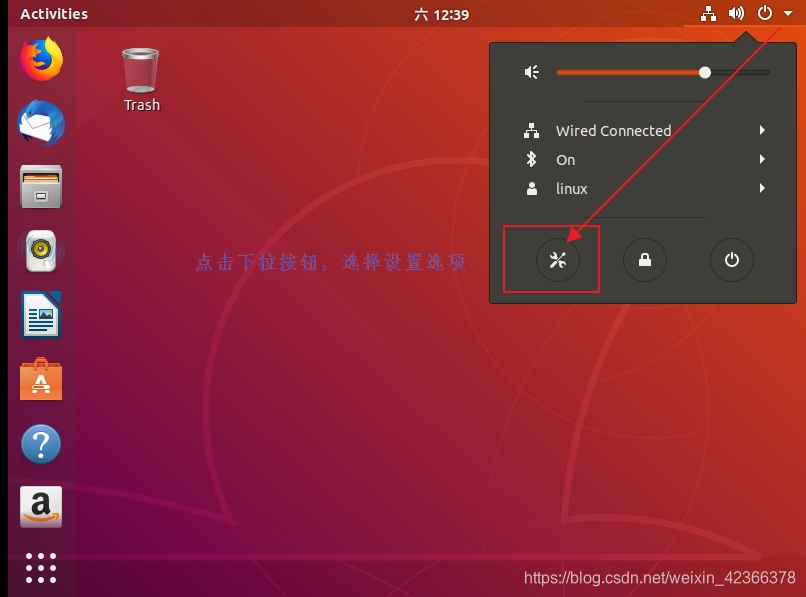The image size is (806, 597).
Task: Open Settings via wrench-screwdriver button
Action: click(558, 260)
